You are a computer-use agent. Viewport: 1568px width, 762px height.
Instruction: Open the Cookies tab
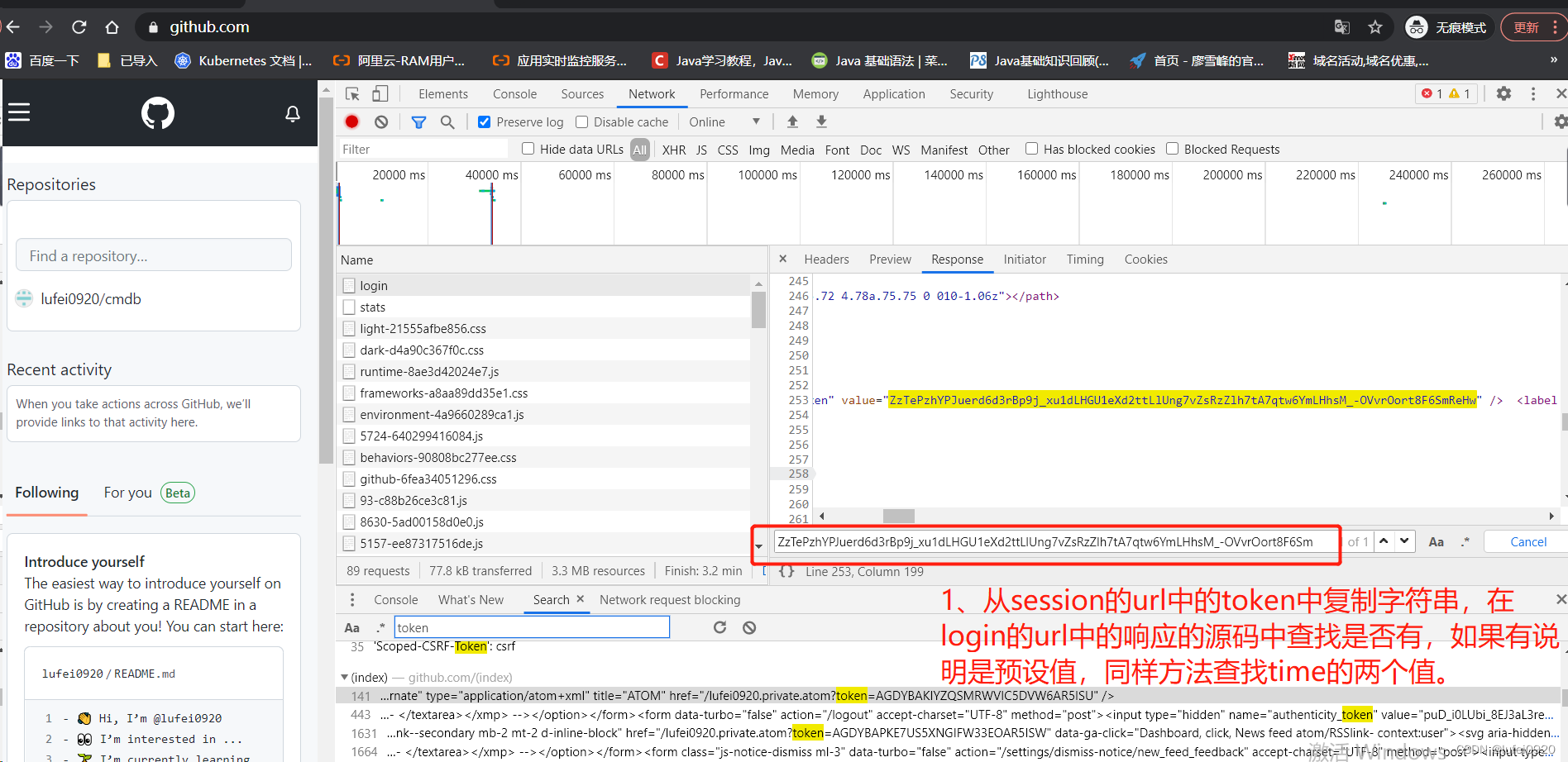(x=1146, y=260)
